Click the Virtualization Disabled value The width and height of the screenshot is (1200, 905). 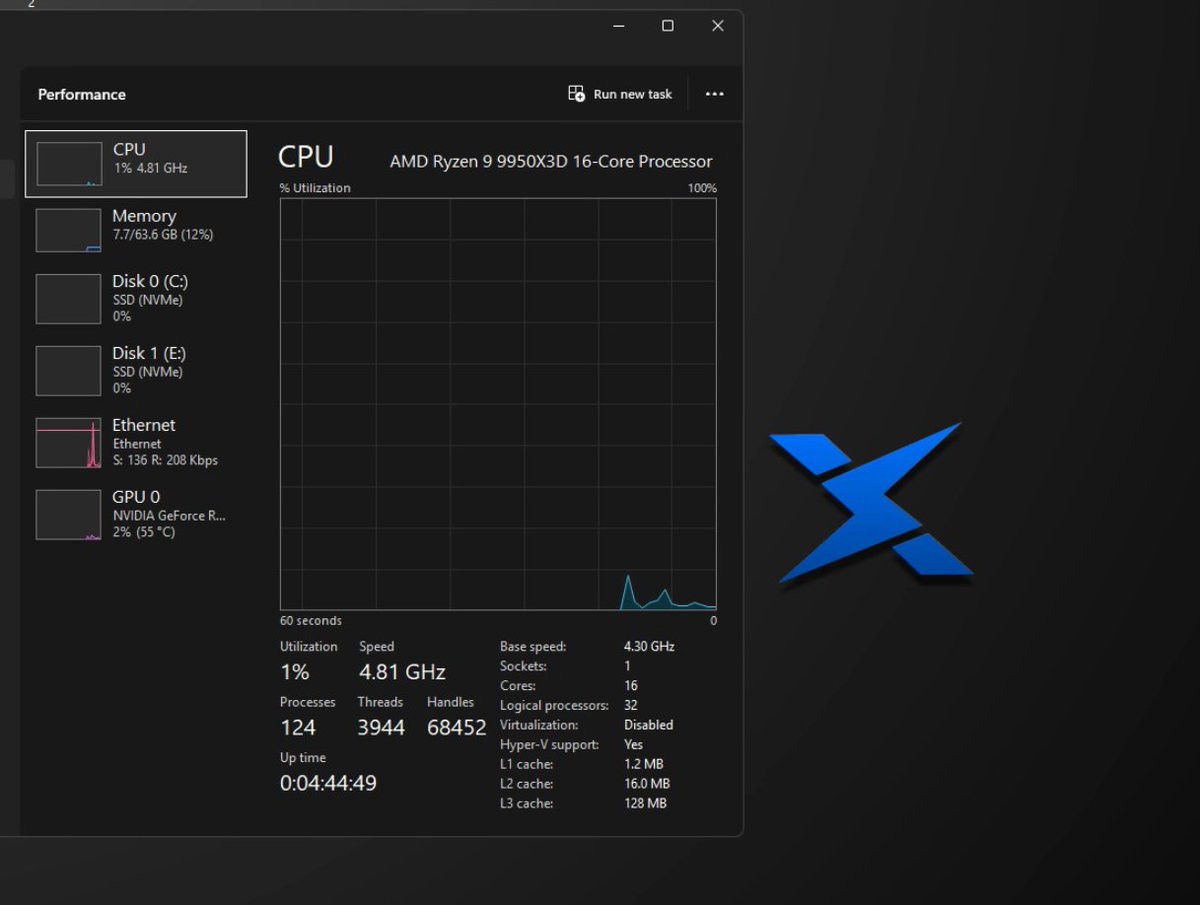pos(648,725)
